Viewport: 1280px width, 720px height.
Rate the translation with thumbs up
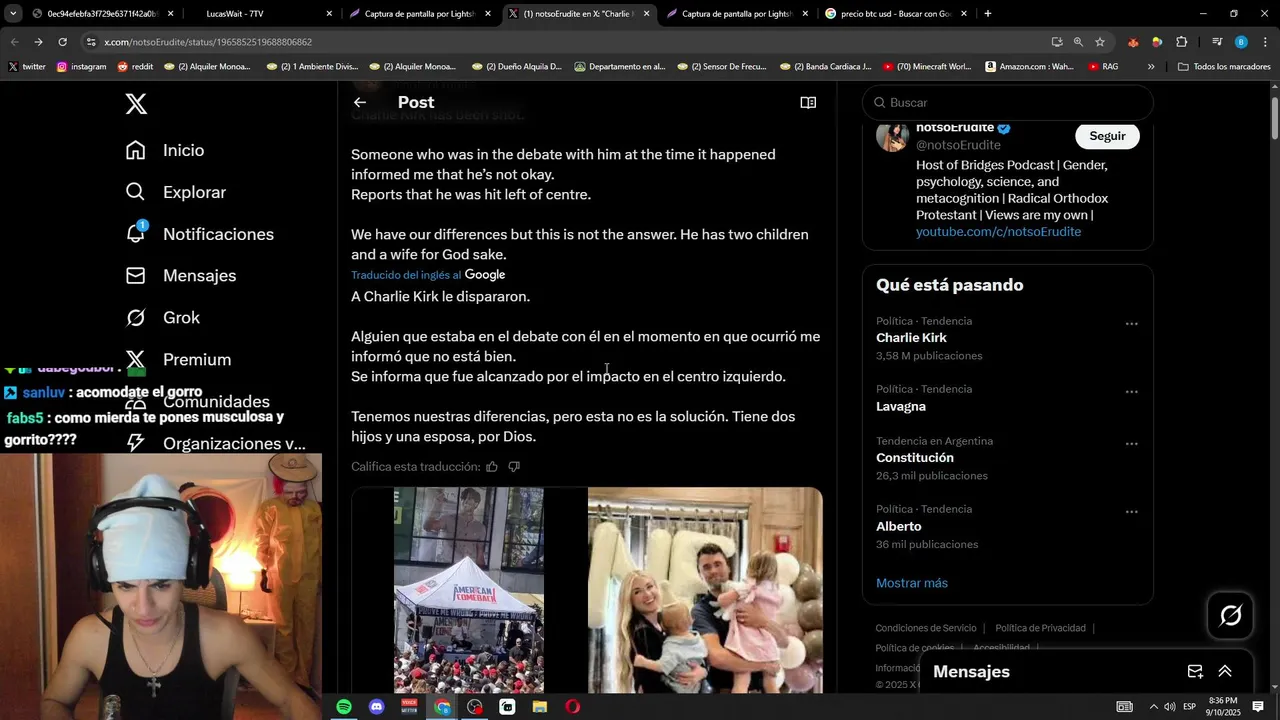492,467
